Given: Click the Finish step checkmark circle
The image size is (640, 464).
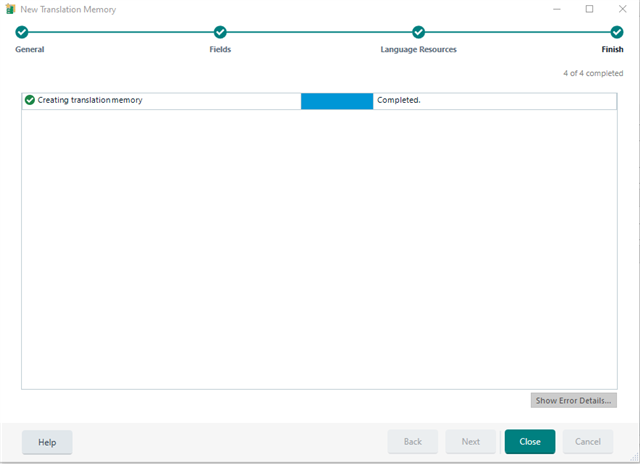Looking at the screenshot, I should (617, 32).
